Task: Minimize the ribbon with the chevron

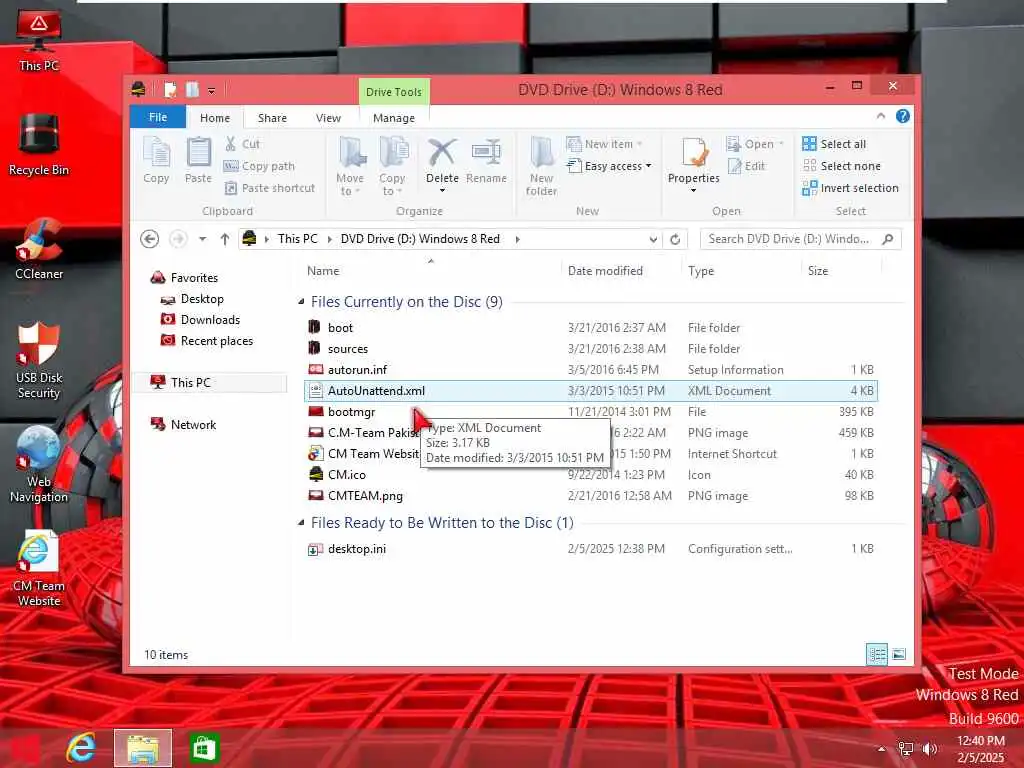Action: (x=880, y=116)
